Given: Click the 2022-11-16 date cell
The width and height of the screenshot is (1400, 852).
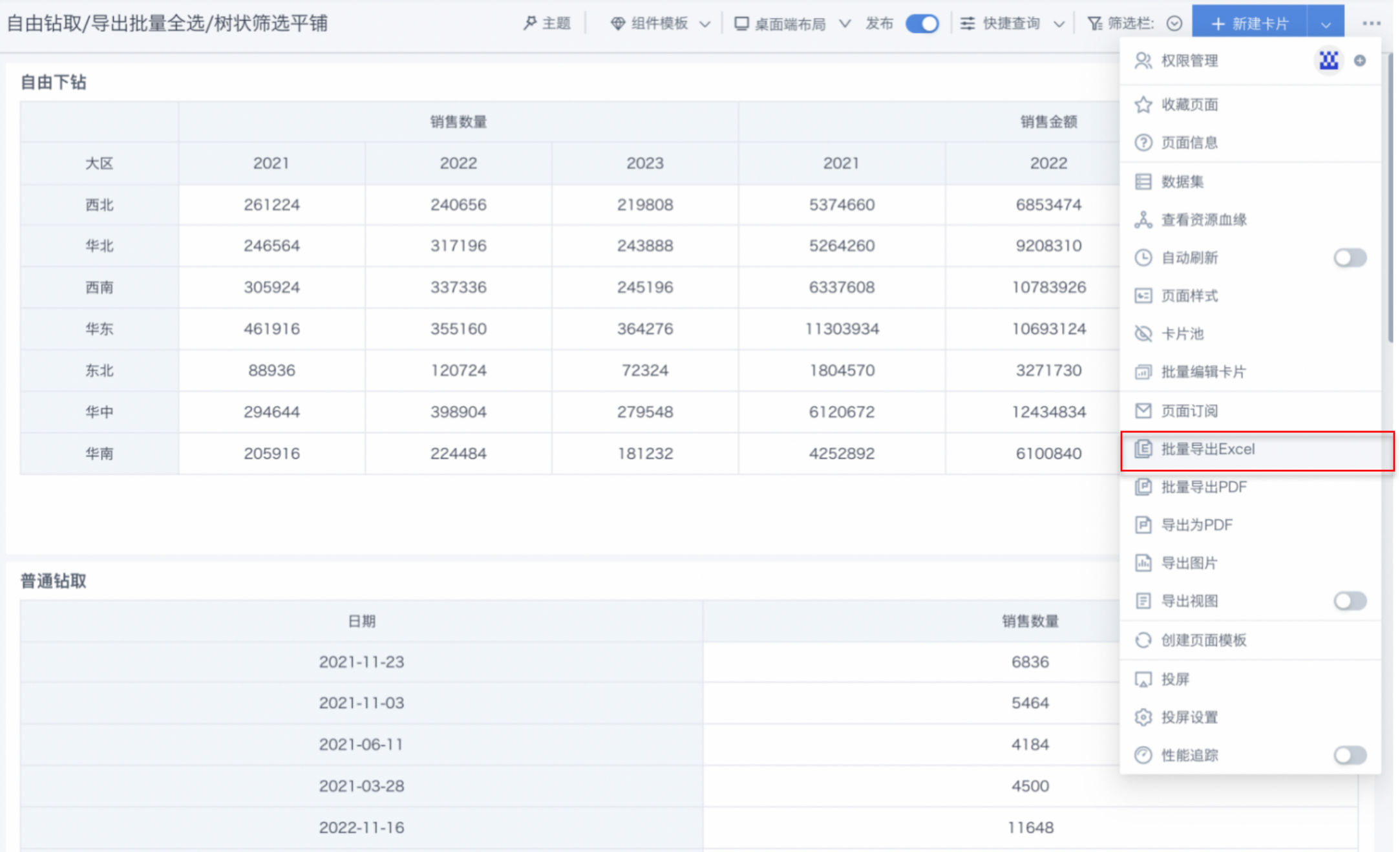Looking at the screenshot, I should coord(361,827).
